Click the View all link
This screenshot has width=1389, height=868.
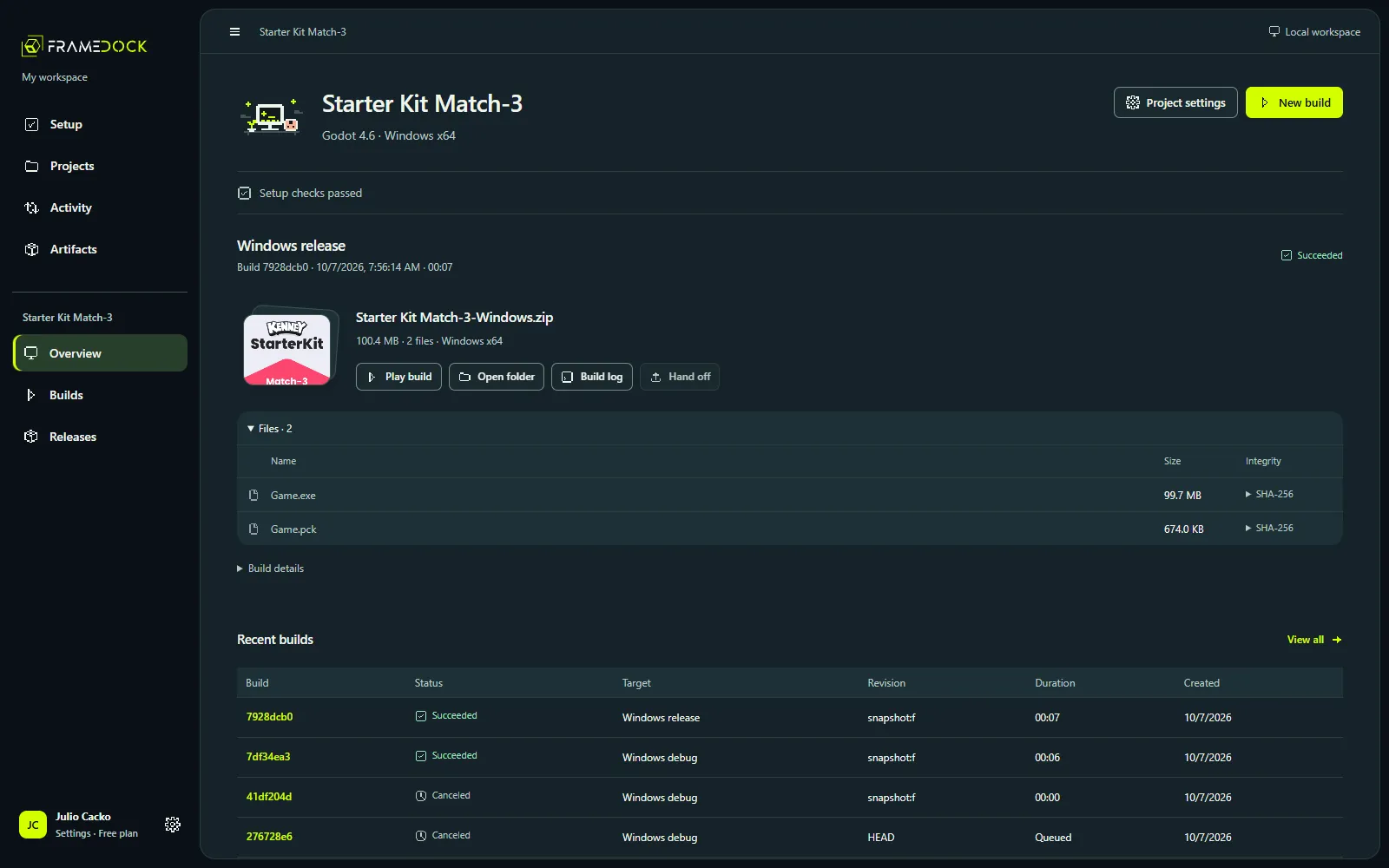pyautogui.click(x=1314, y=640)
